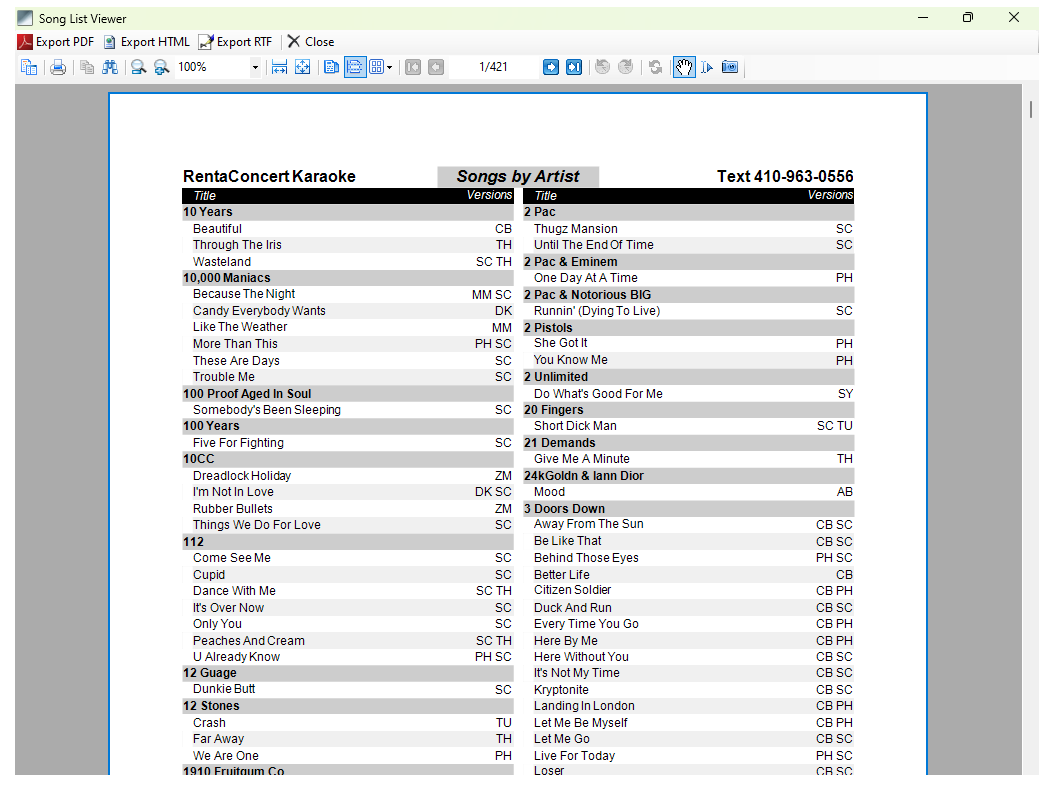Open the zoom percentage dropdown arrow
The width and height of the screenshot is (1050, 793).
255,68
